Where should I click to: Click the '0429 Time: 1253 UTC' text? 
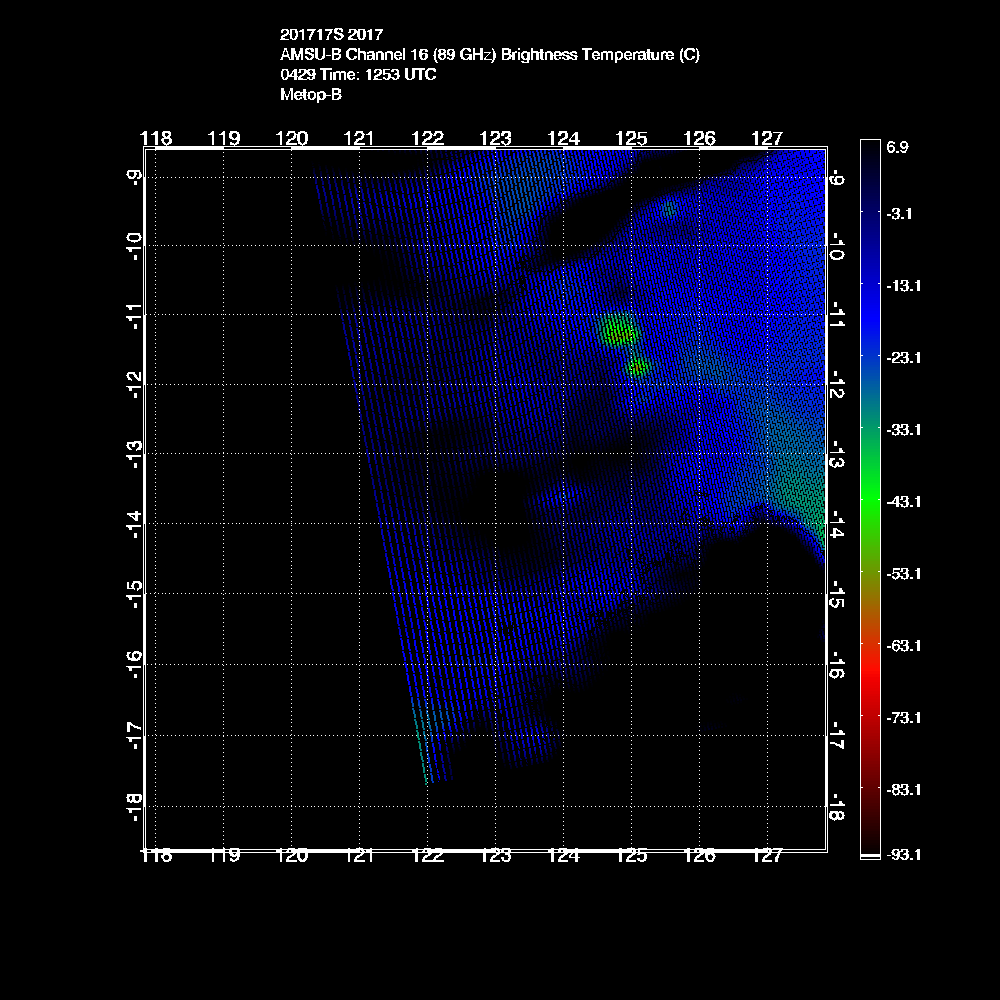click(358, 75)
